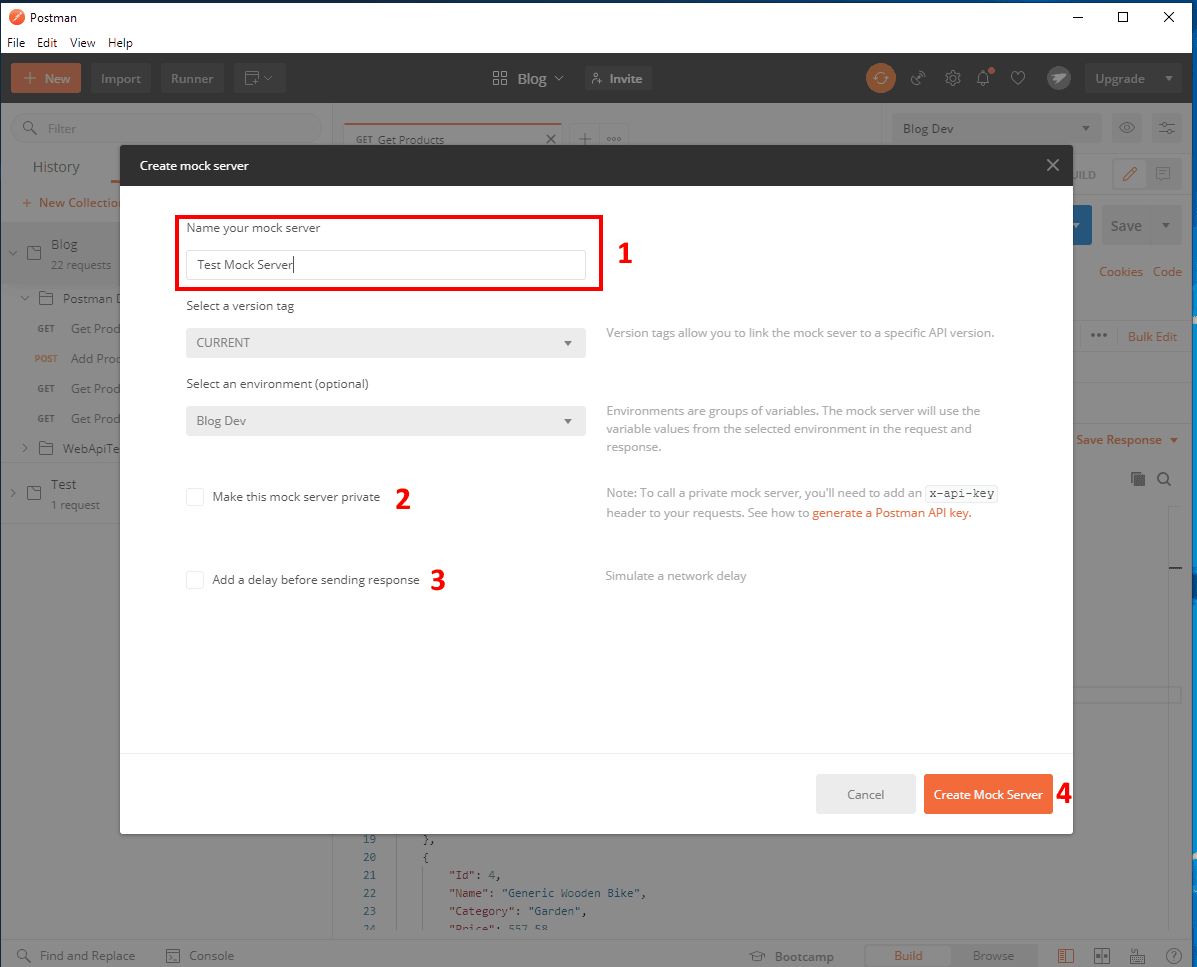Open the new window options icon
The image size is (1197, 967).
click(x=259, y=79)
